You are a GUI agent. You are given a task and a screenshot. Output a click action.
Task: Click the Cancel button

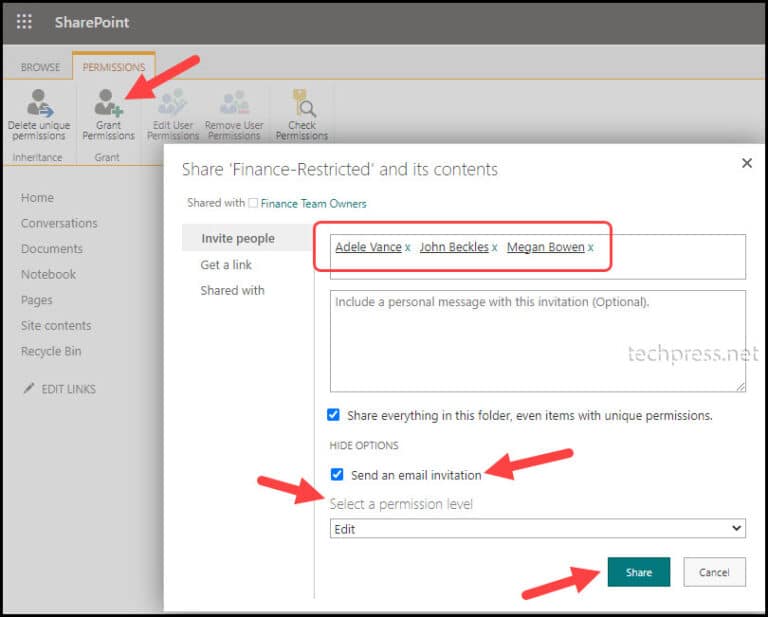(714, 572)
